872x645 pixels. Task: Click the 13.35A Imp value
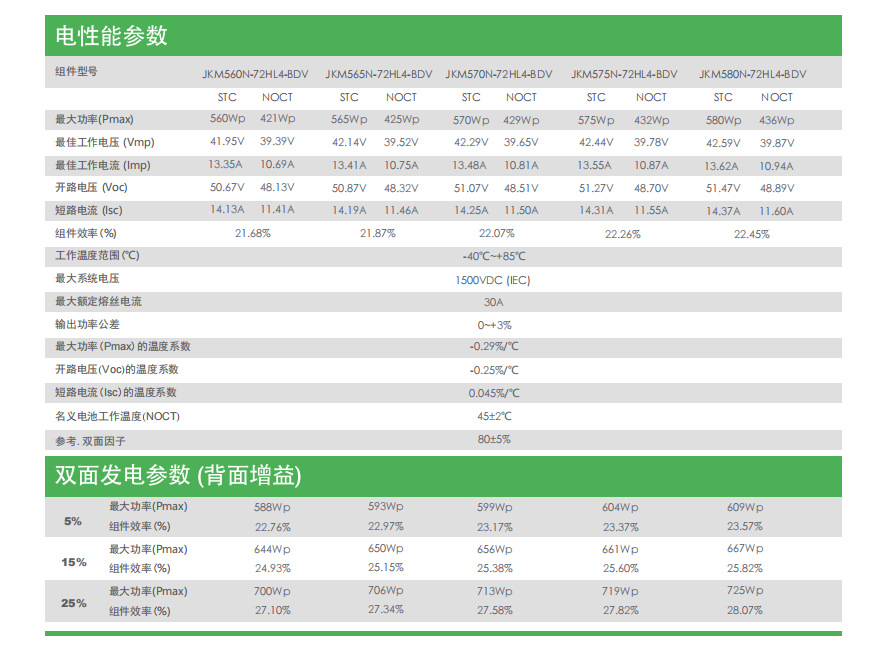point(225,165)
